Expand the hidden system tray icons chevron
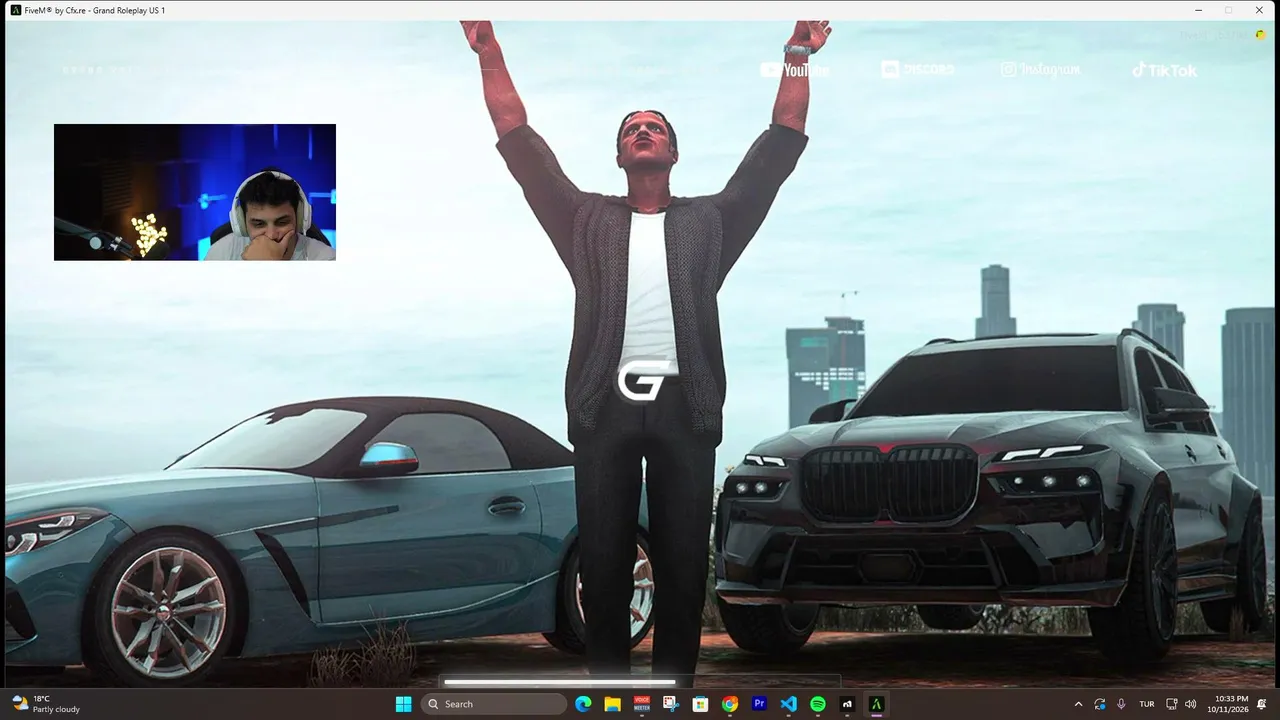This screenshot has width=1280, height=720. tap(1078, 704)
